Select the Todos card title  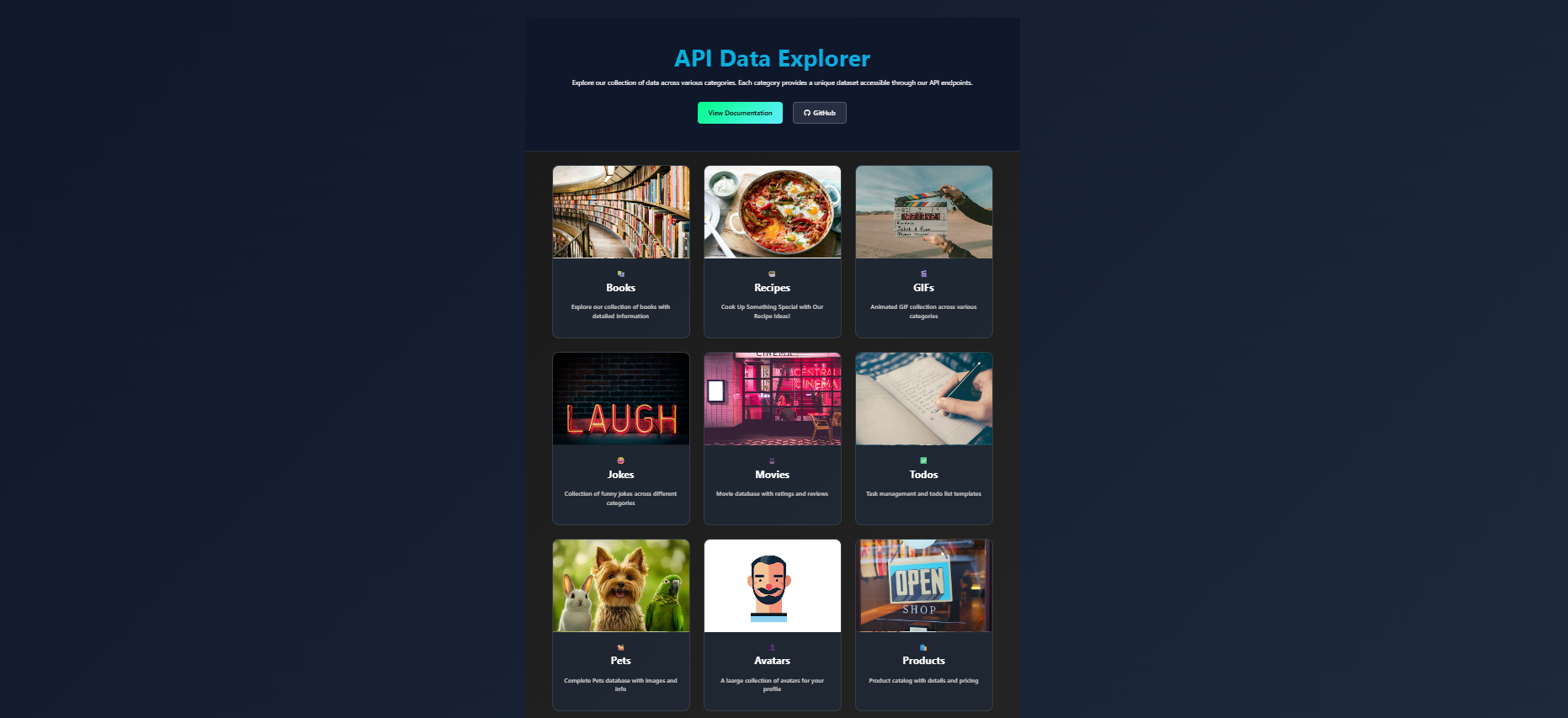924,475
